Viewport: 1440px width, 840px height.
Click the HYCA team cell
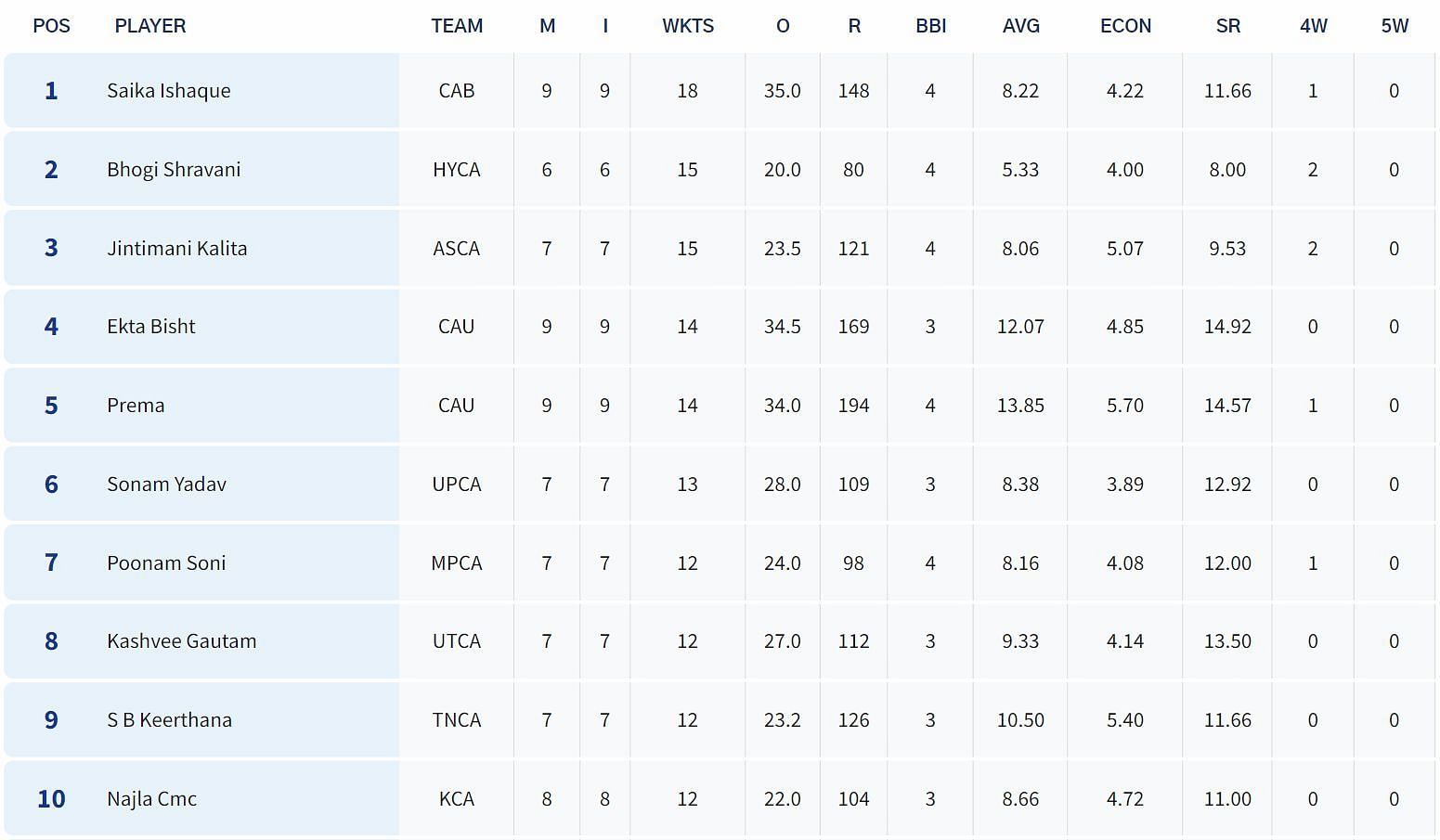click(457, 170)
